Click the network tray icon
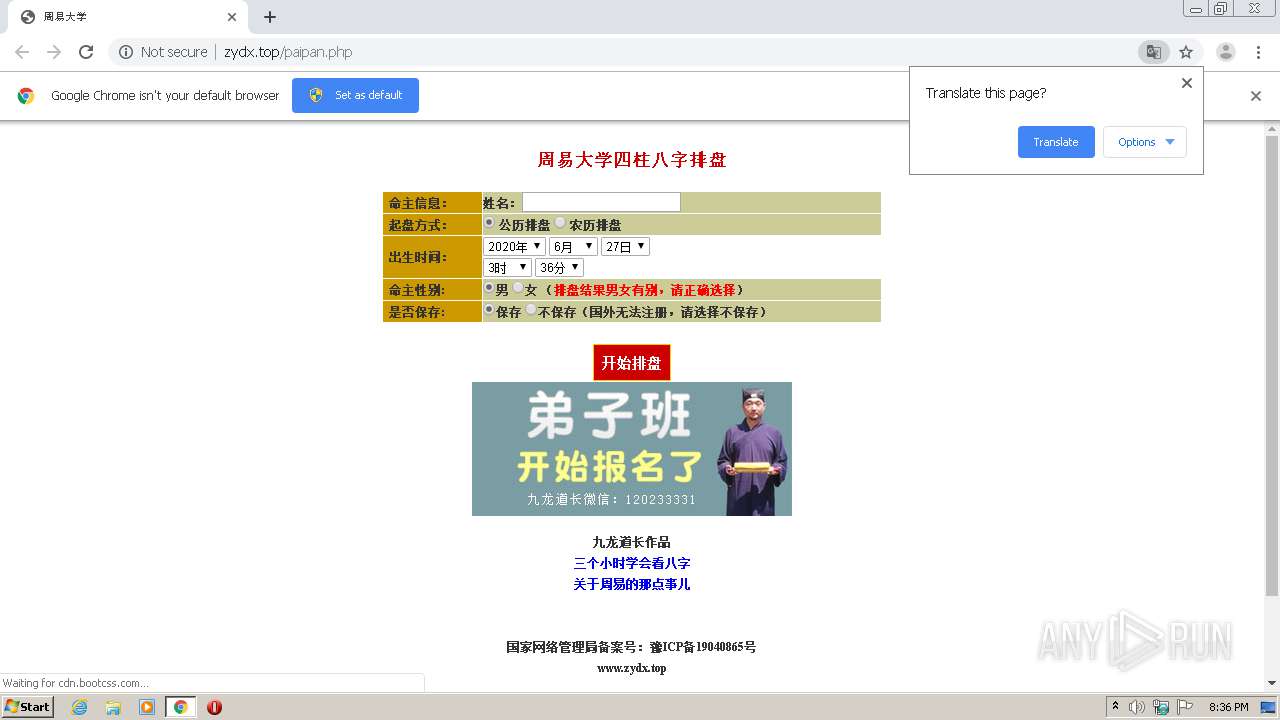1280x720 pixels. point(1161,707)
